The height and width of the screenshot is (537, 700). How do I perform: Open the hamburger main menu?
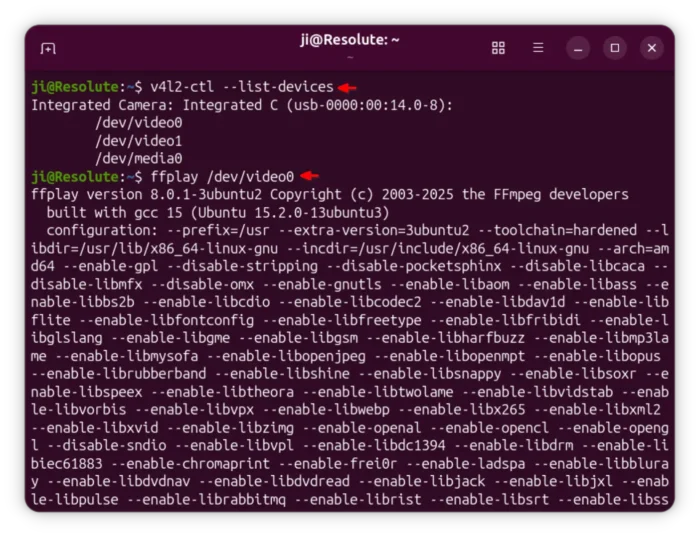538,48
